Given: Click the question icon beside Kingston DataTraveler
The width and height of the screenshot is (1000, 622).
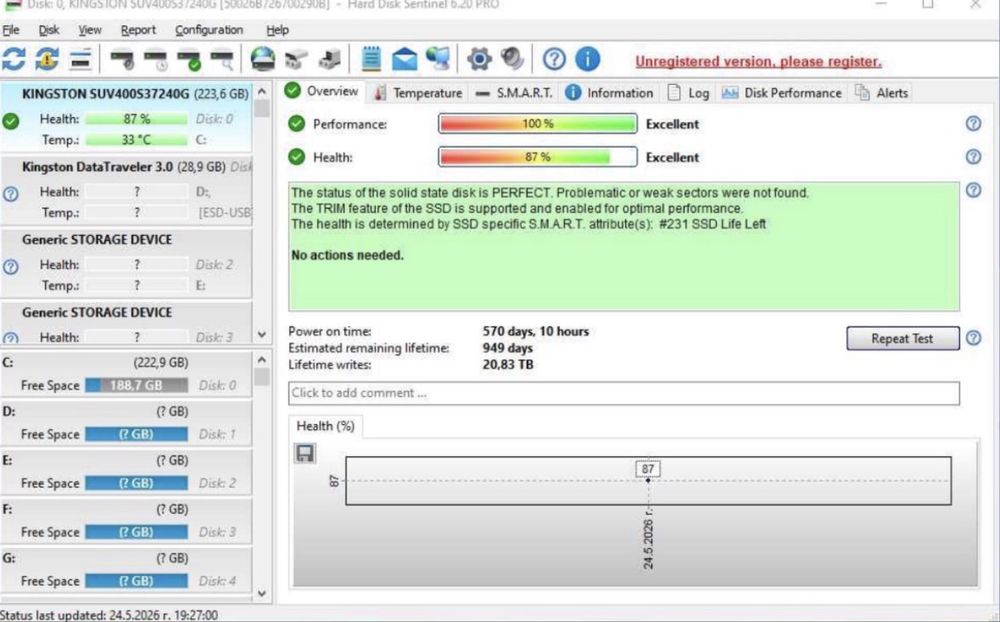Looking at the screenshot, I should [x=11, y=194].
